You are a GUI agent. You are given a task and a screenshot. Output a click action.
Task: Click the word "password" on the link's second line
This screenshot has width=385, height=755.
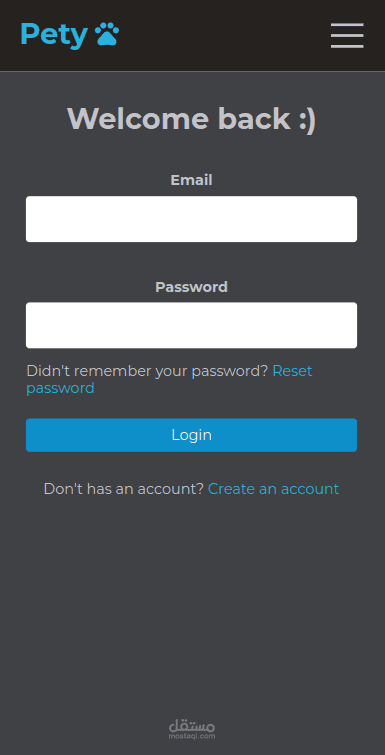[60, 389]
